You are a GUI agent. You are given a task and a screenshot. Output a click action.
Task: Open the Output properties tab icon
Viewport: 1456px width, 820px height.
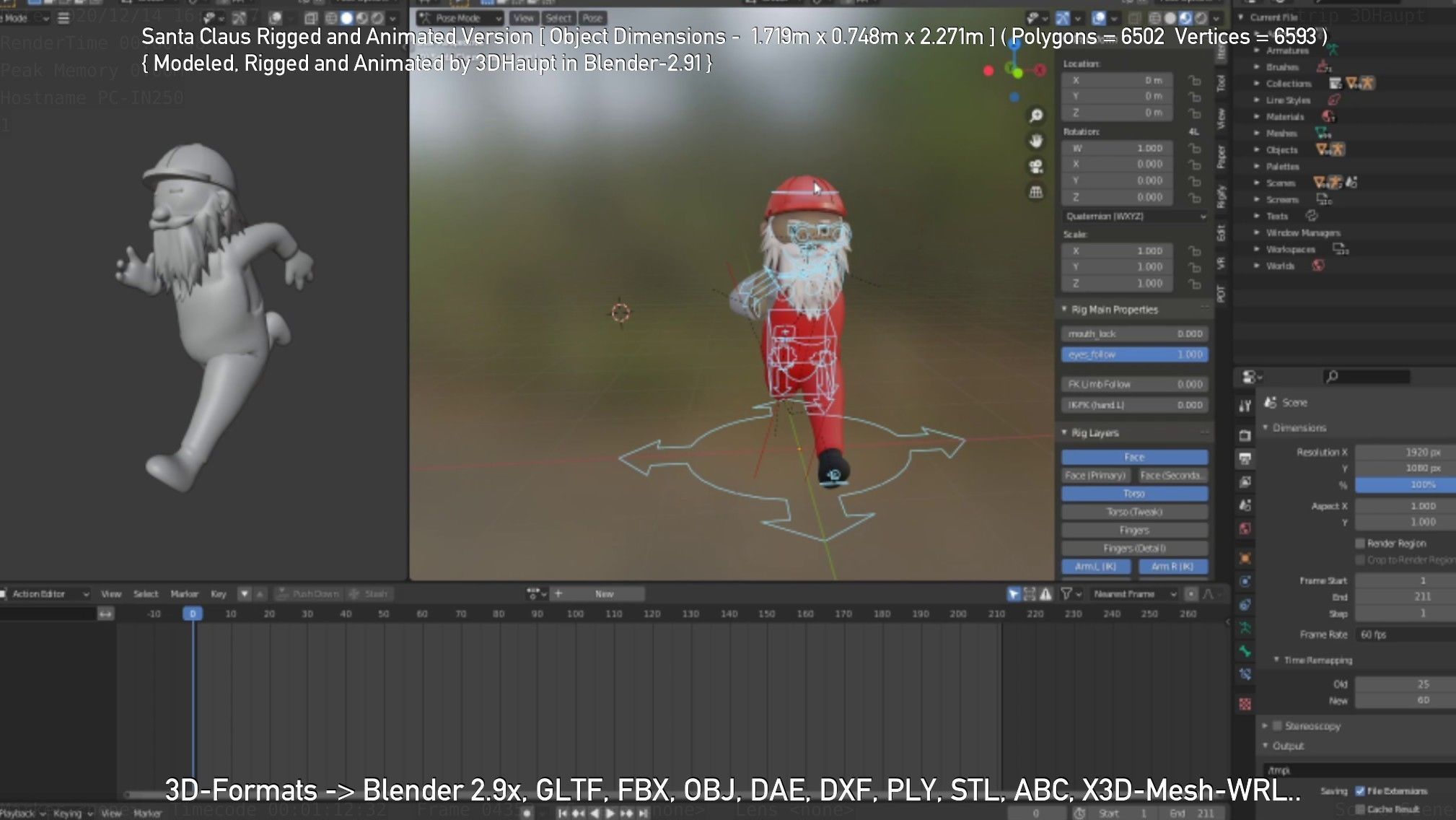[1245, 458]
